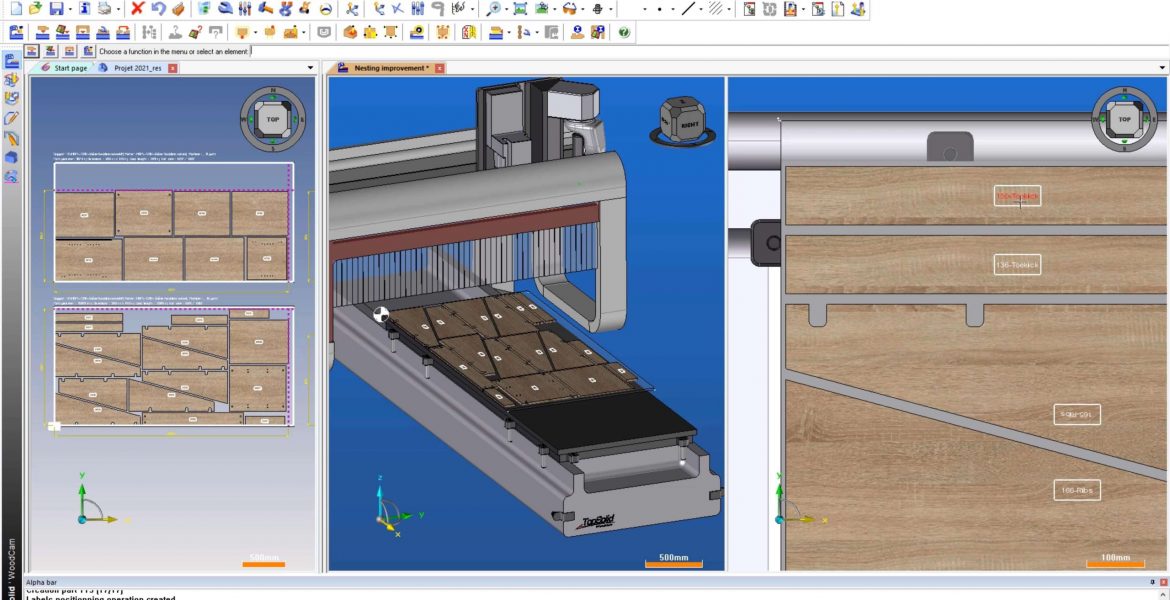
Task: Select the magnifier Zoom tool
Action: (493, 9)
